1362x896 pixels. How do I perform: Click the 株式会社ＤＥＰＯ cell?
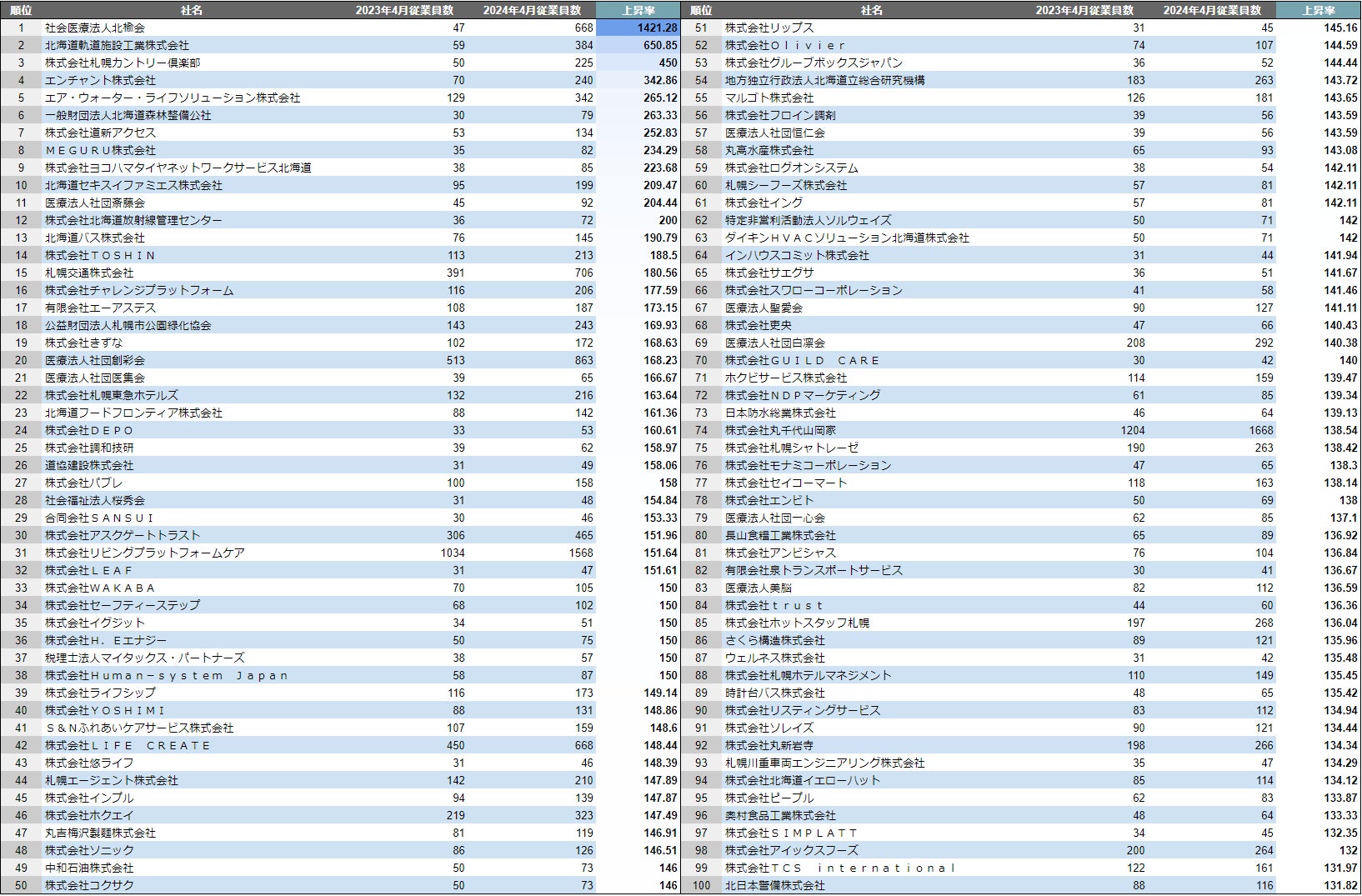pyautogui.click(x=89, y=430)
